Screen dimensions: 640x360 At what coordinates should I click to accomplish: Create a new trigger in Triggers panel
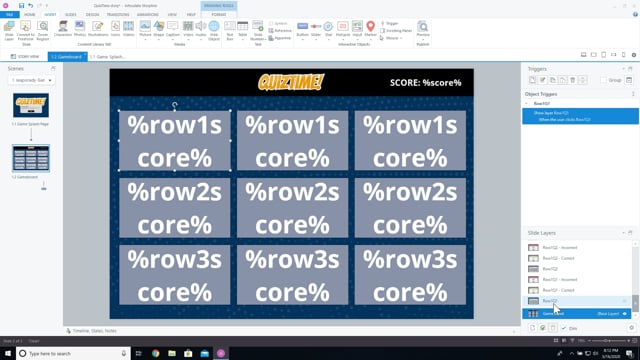pyautogui.click(x=532, y=80)
